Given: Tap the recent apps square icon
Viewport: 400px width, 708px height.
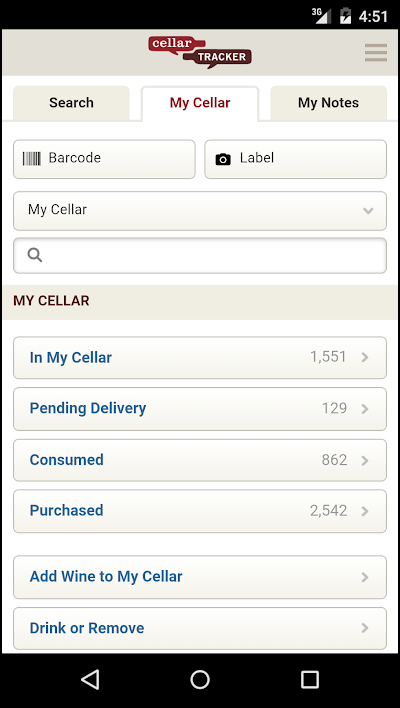Looking at the screenshot, I should tap(310, 679).
